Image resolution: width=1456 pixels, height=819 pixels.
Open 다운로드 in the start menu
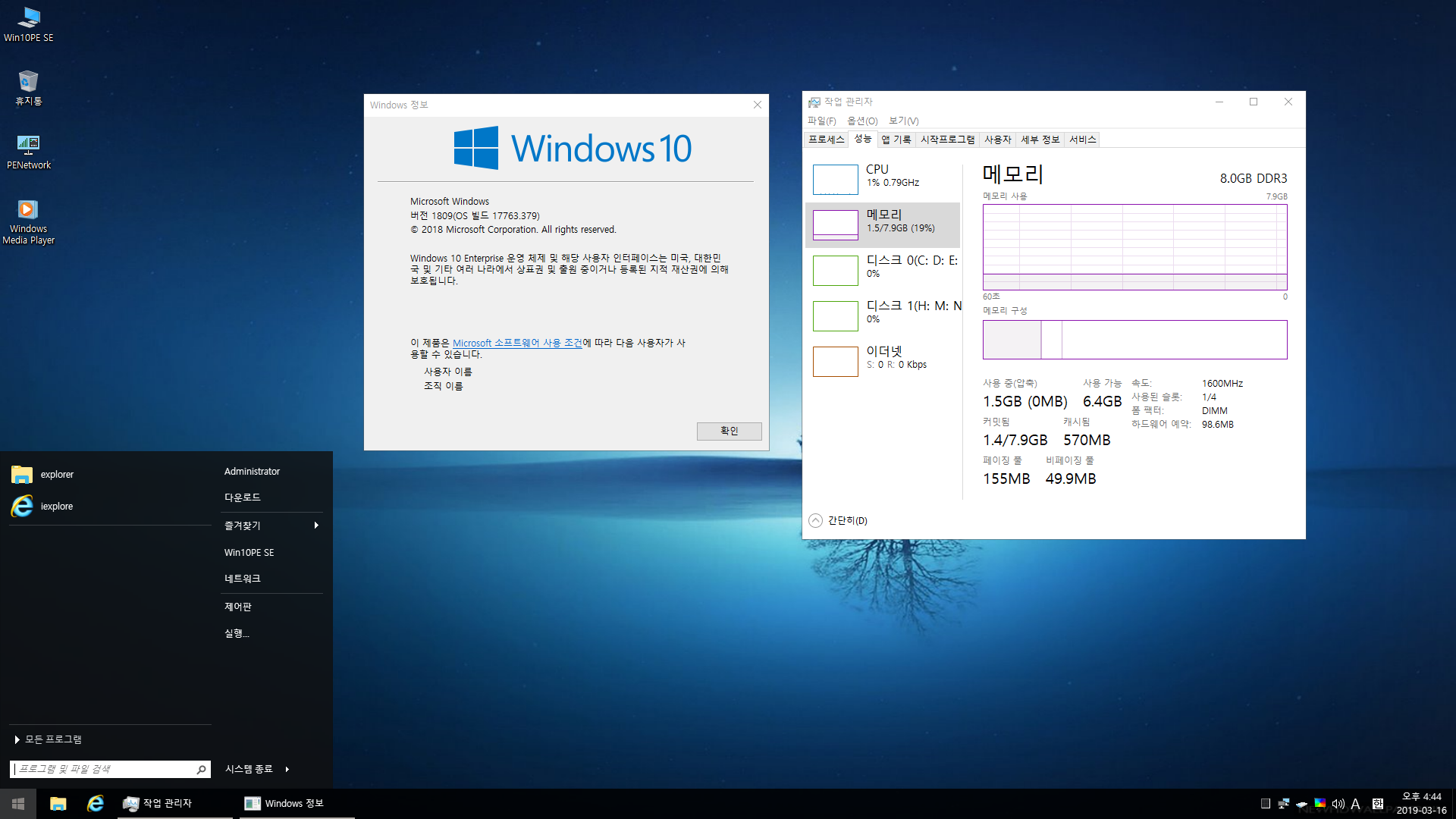pyautogui.click(x=243, y=497)
